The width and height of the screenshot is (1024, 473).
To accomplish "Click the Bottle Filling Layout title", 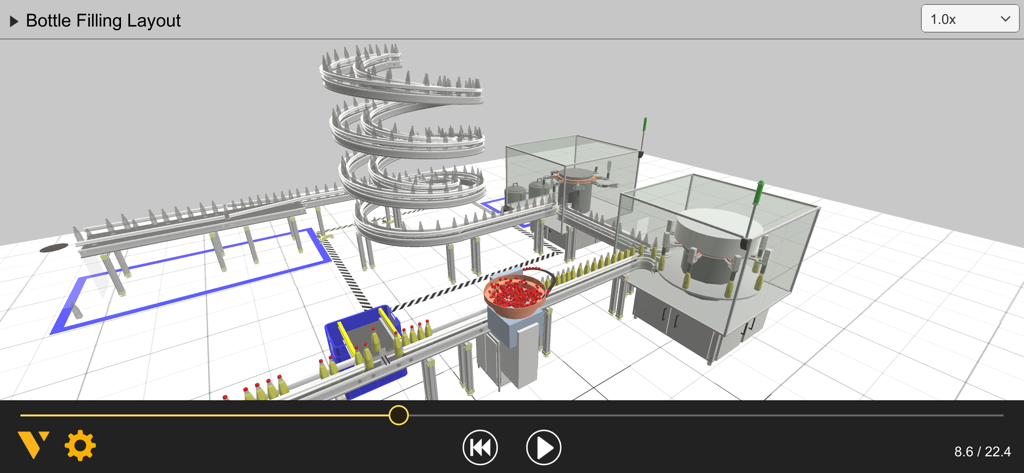I will 103,21.
